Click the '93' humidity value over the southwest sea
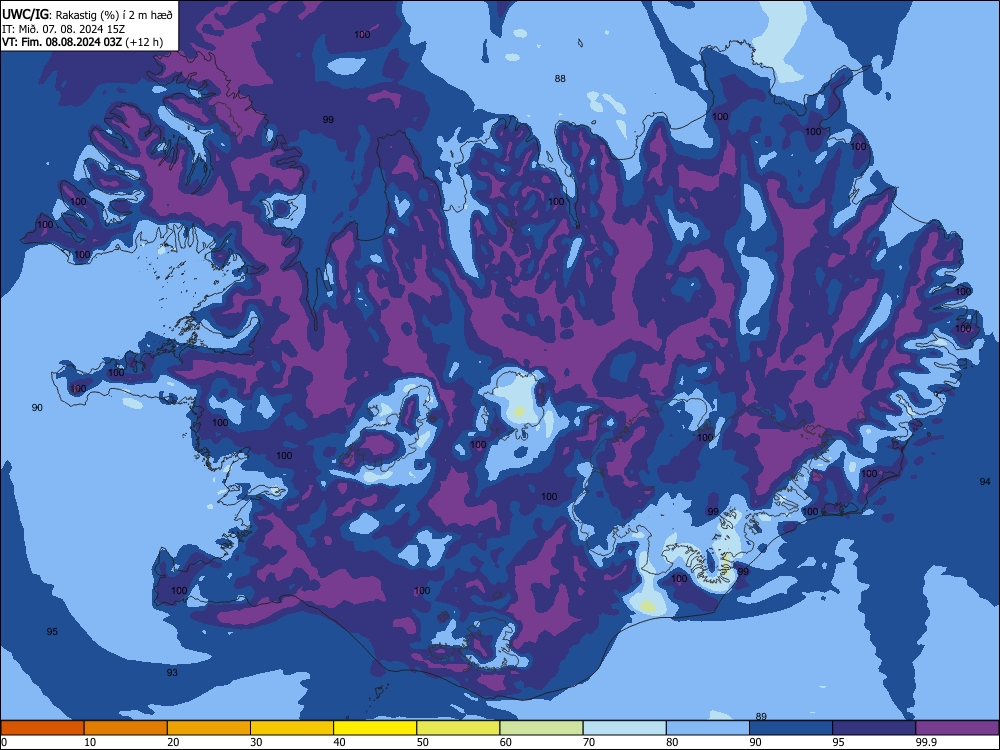The width and height of the screenshot is (1000, 750). tap(172, 672)
